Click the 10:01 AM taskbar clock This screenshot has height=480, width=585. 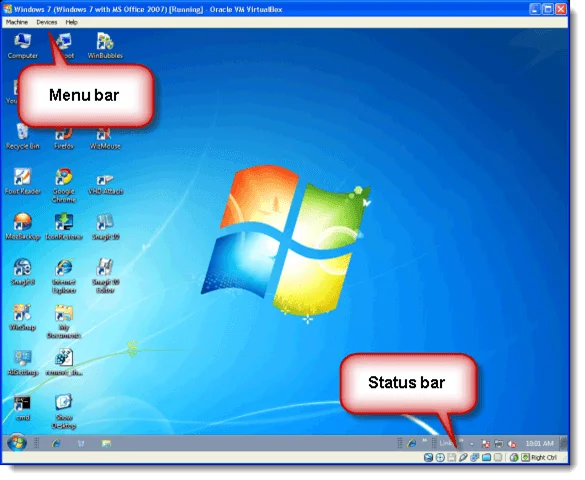pyautogui.click(x=539, y=444)
